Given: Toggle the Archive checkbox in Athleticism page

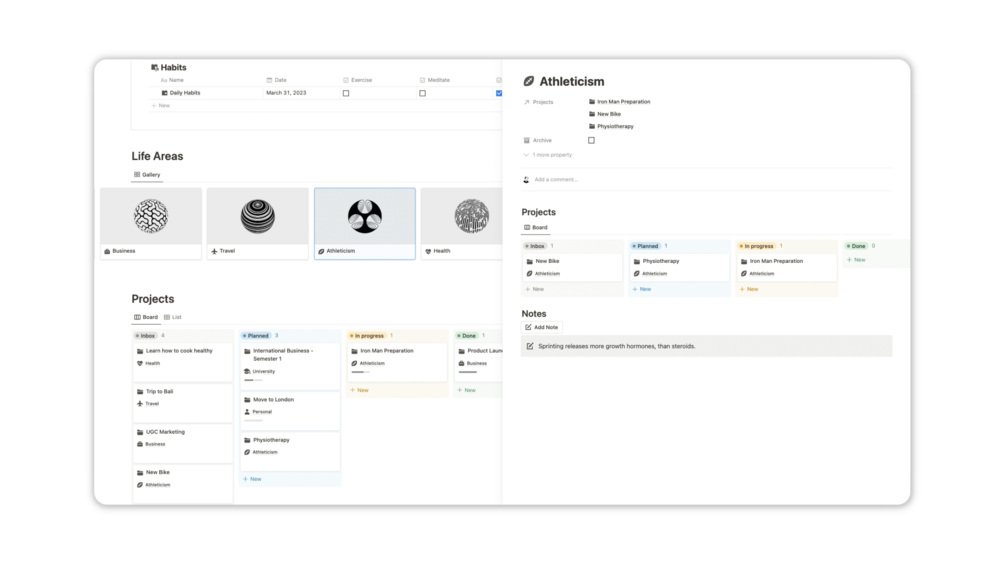Looking at the screenshot, I should click(x=591, y=140).
